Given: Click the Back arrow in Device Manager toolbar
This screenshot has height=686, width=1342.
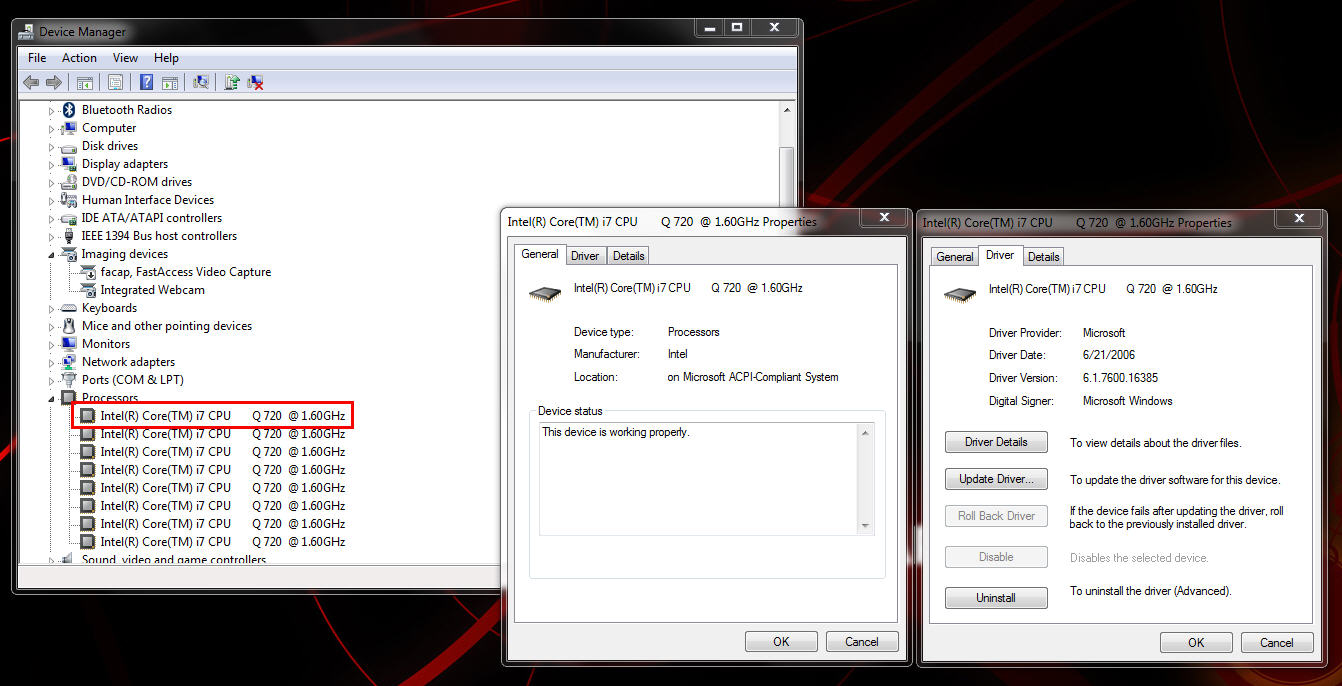Looking at the screenshot, I should click(x=31, y=82).
